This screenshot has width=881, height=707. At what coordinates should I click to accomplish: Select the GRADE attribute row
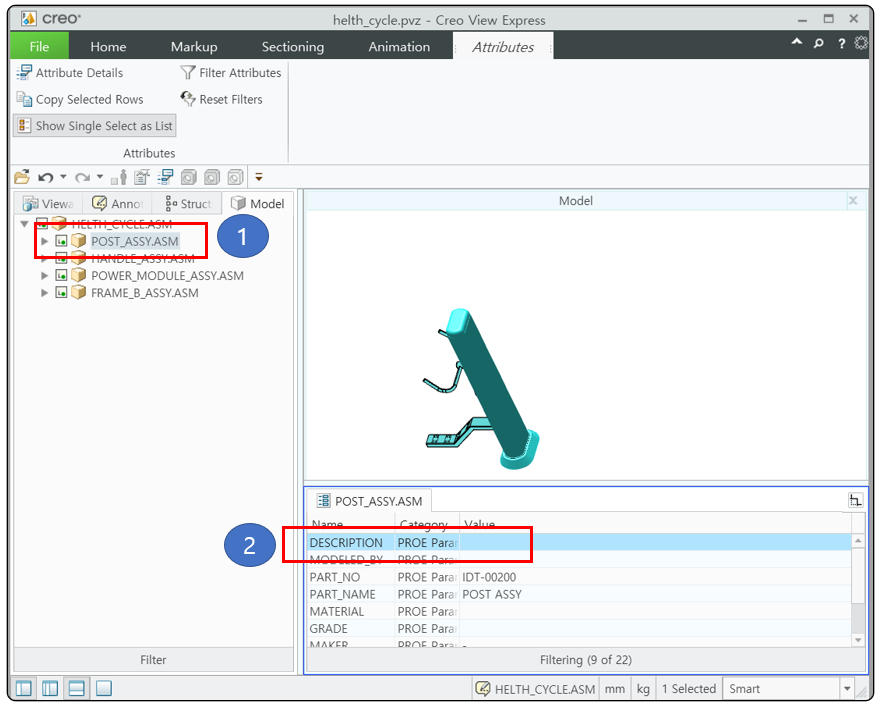tap(579, 628)
